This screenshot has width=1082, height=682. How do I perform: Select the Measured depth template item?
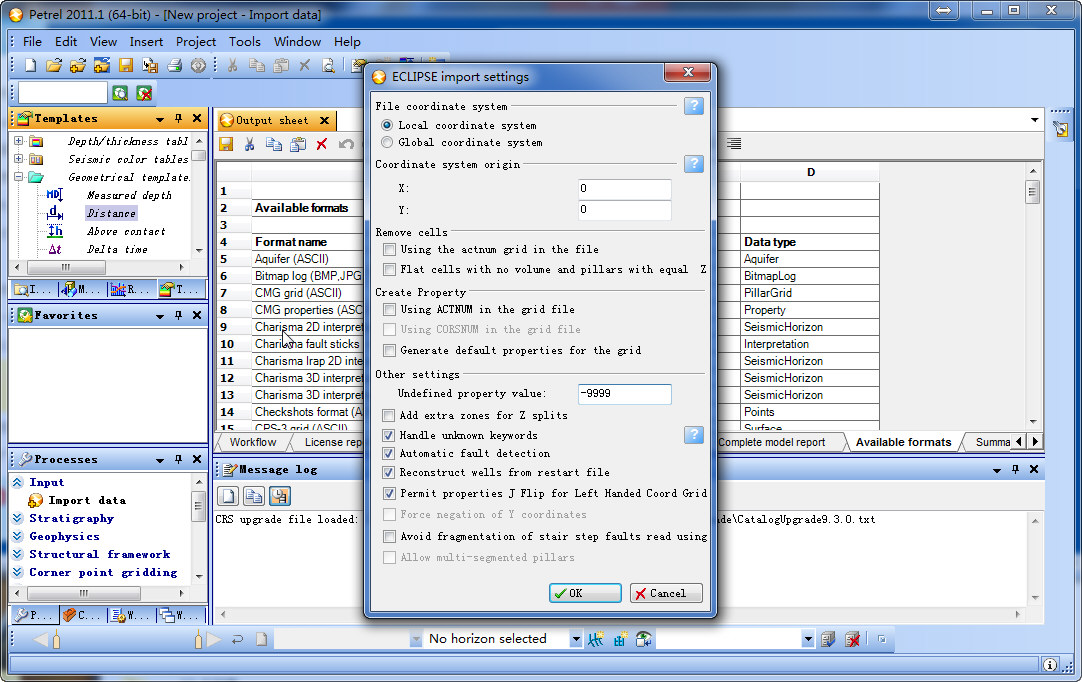(129, 195)
